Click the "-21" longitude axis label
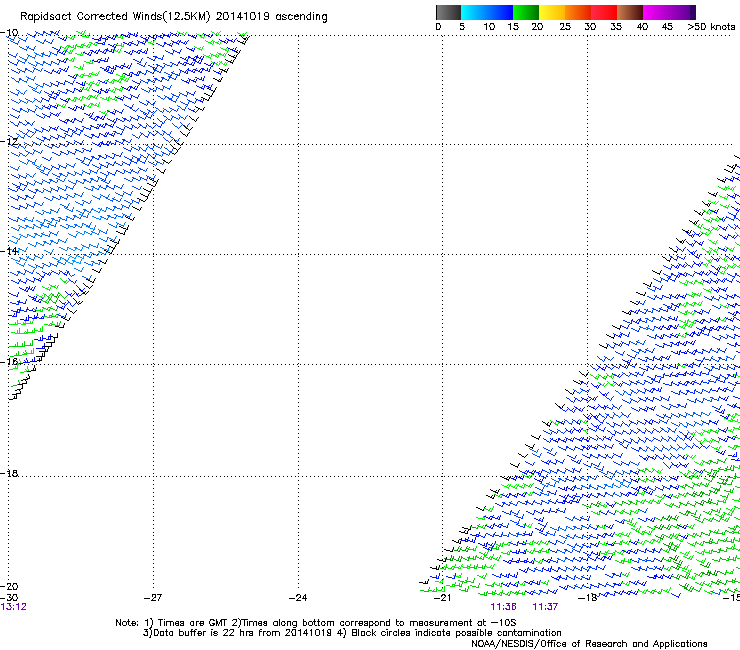 pos(442,598)
